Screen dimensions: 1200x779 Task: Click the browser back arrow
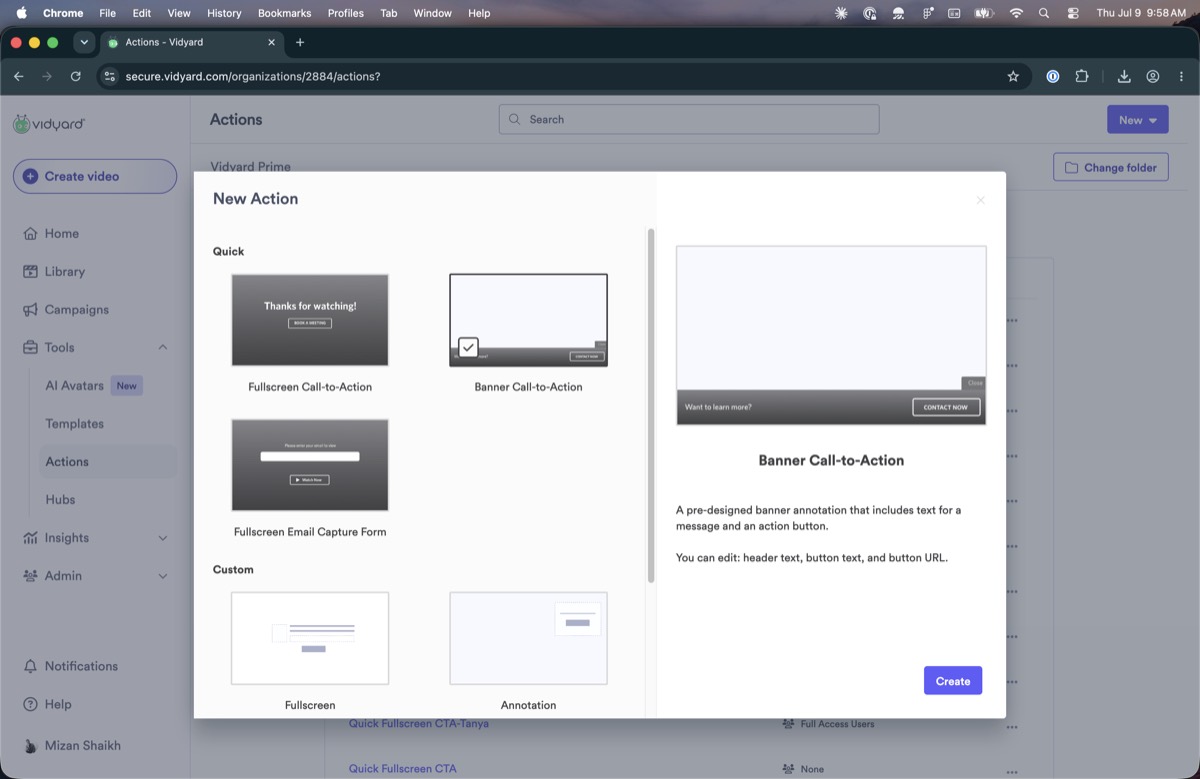tap(19, 76)
